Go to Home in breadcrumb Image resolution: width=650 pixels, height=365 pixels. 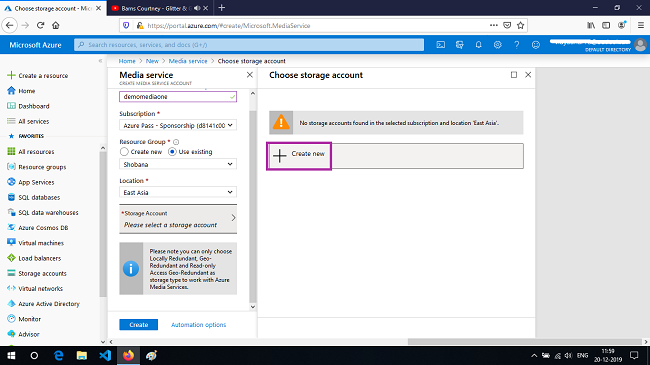coord(127,61)
